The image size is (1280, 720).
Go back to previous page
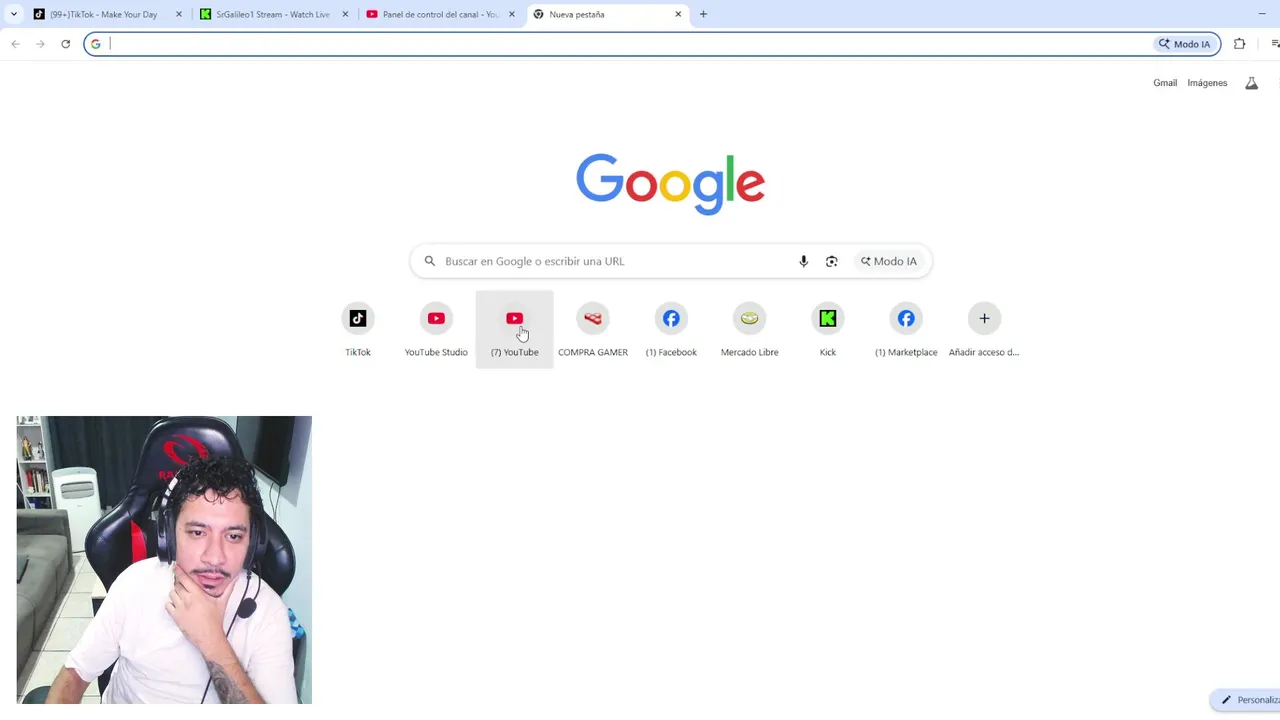tap(15, 44)
